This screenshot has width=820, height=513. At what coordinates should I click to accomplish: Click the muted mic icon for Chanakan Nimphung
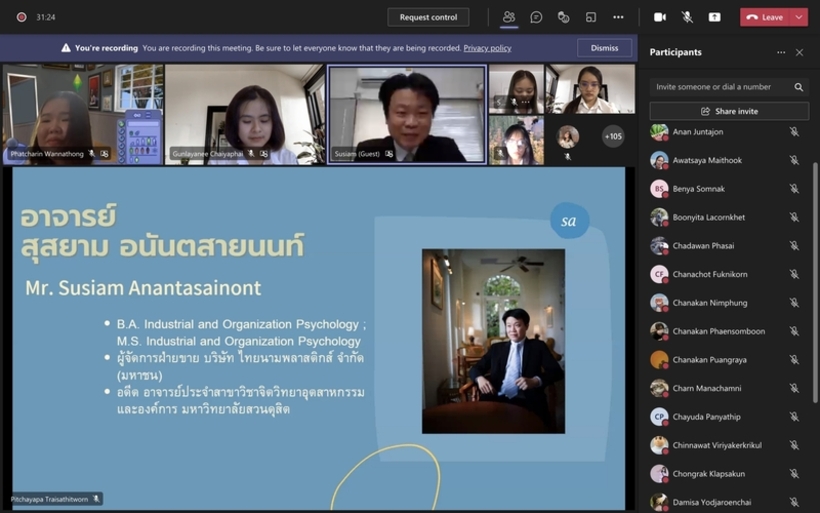click(794, 303)
